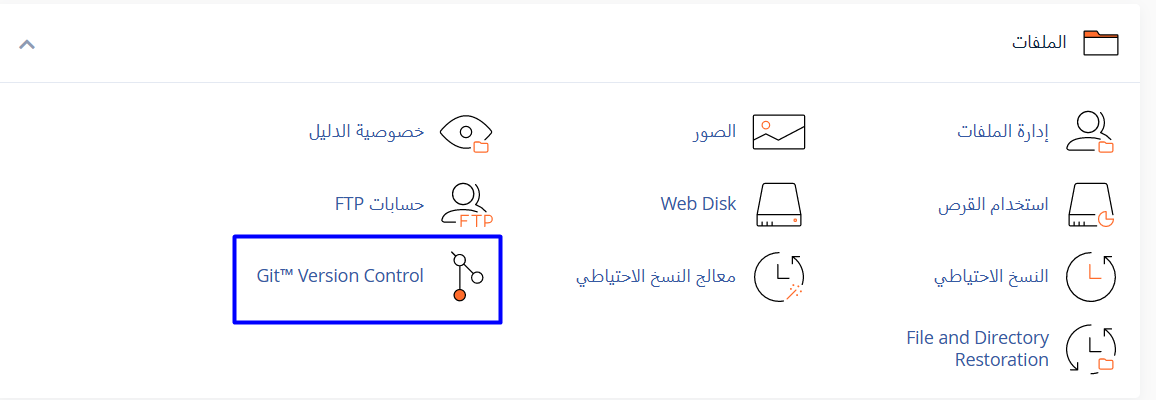
Task: Click the Images icon
Action: click(778, 132)
